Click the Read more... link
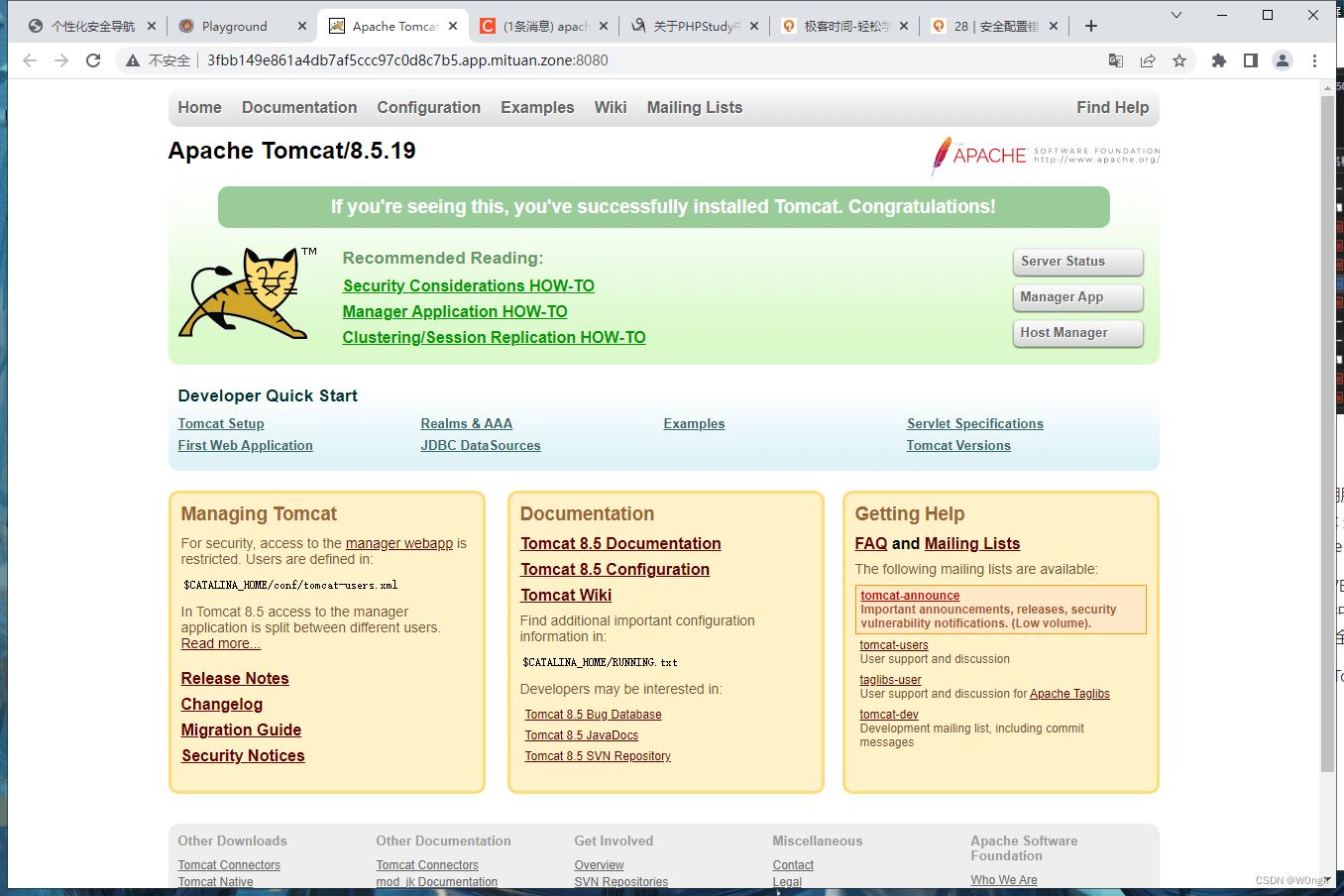Image resolution: width=1344 pixels, height=896 pixels. coord(220,643)
